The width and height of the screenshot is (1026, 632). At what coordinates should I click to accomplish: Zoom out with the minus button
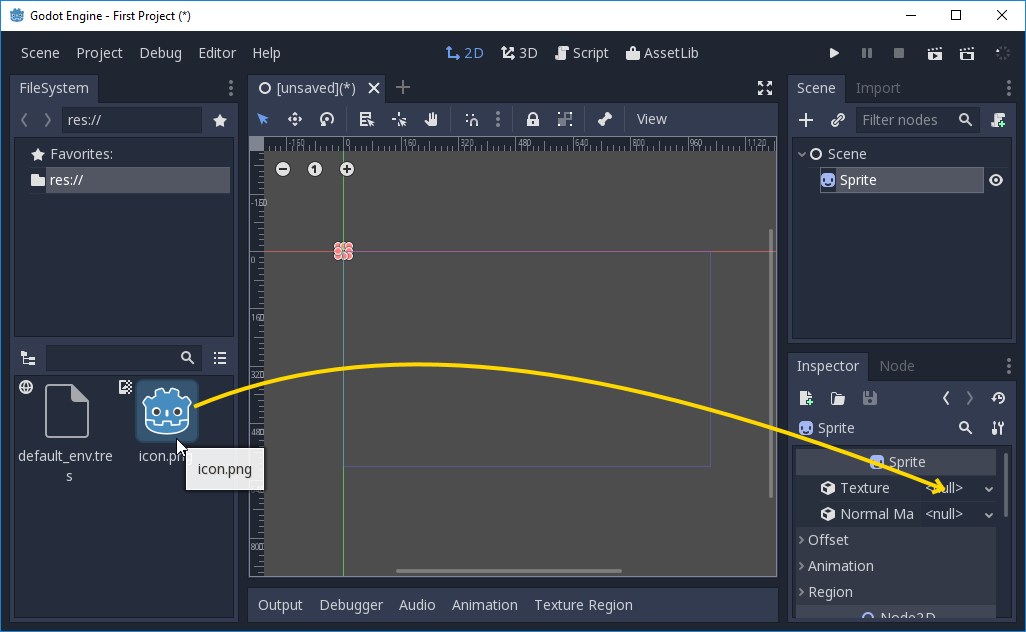point(283,169)
